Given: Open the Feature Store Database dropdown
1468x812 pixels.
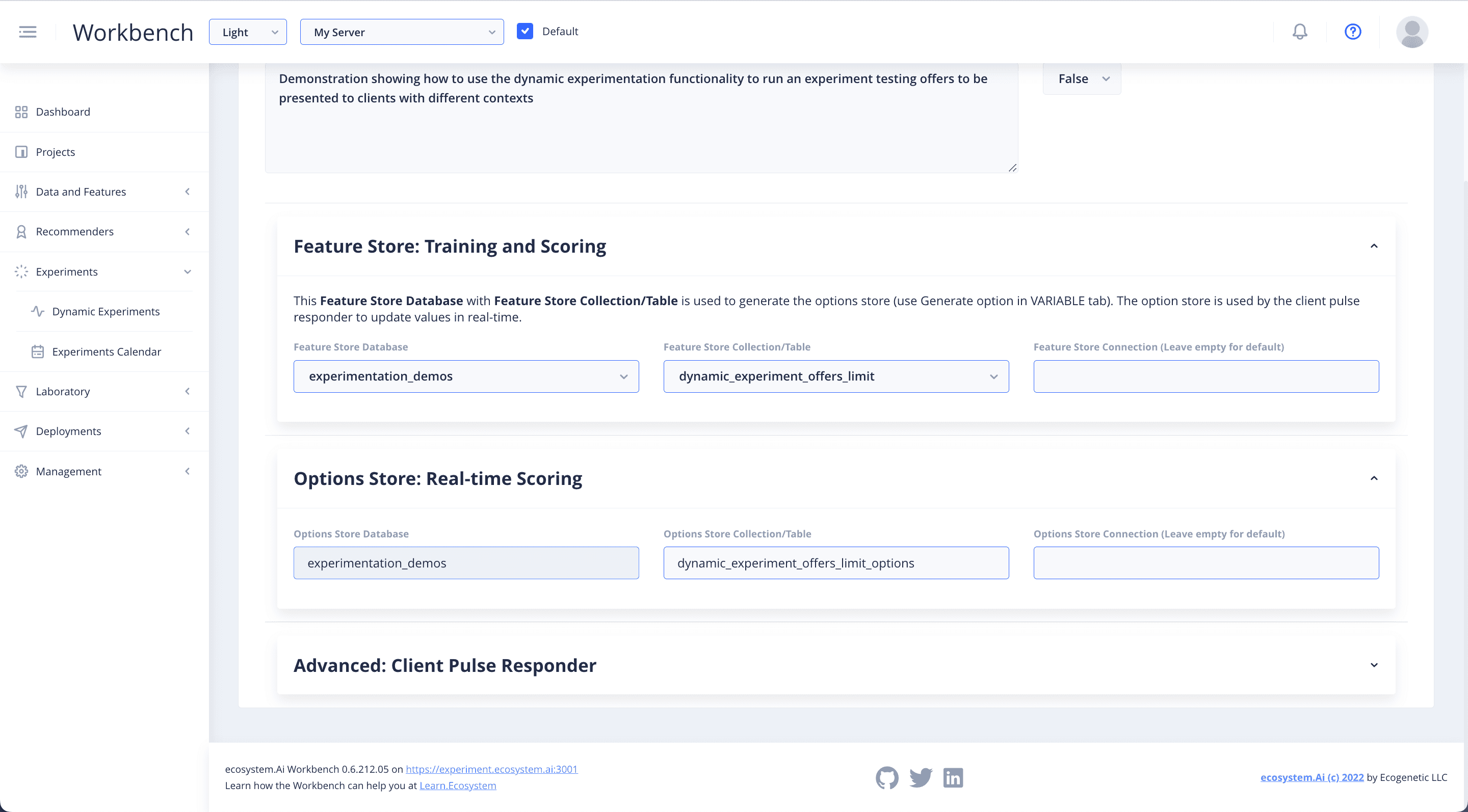Looking at the screenshot, I should [465, 376].
